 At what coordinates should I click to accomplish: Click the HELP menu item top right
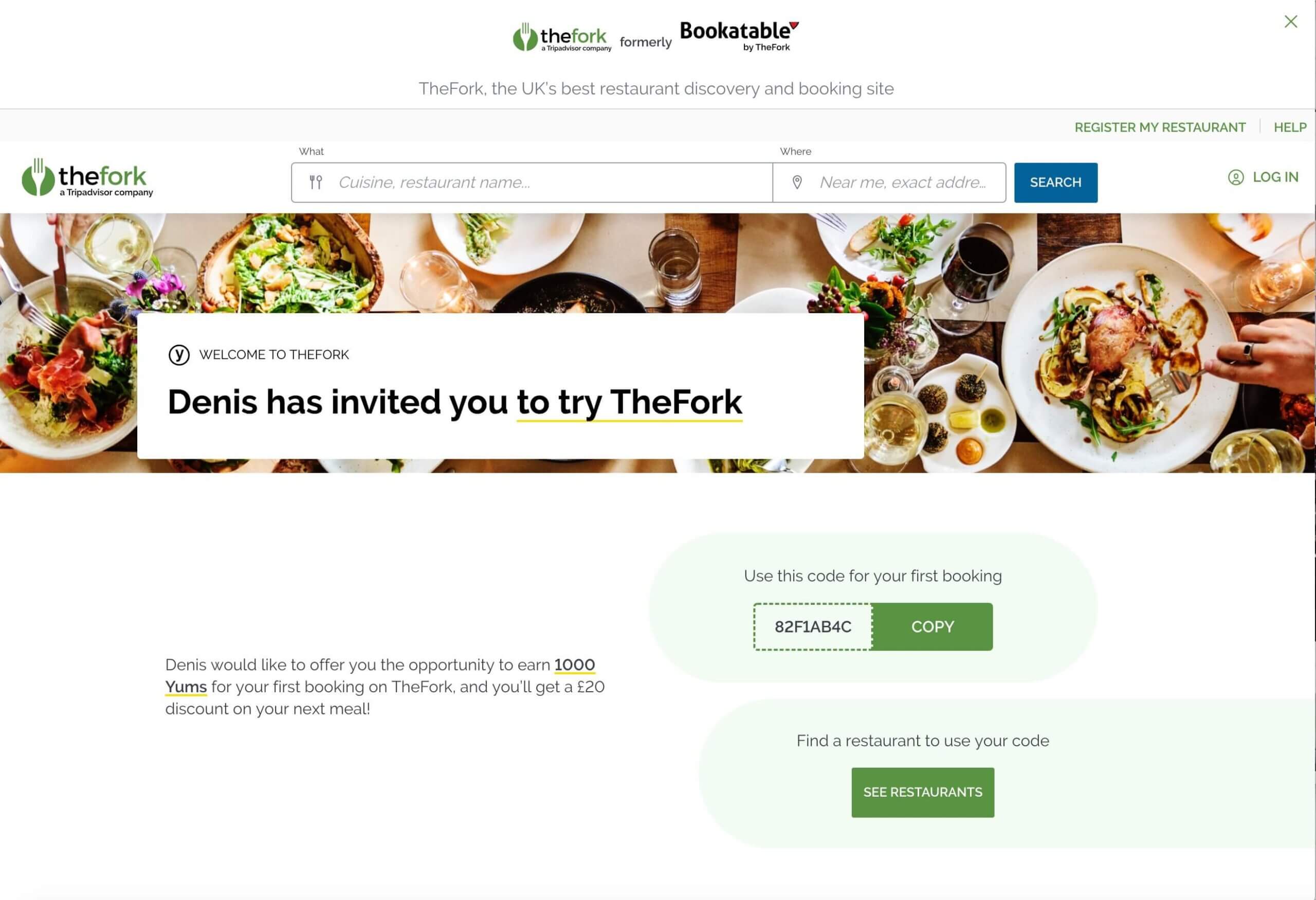1290,126
